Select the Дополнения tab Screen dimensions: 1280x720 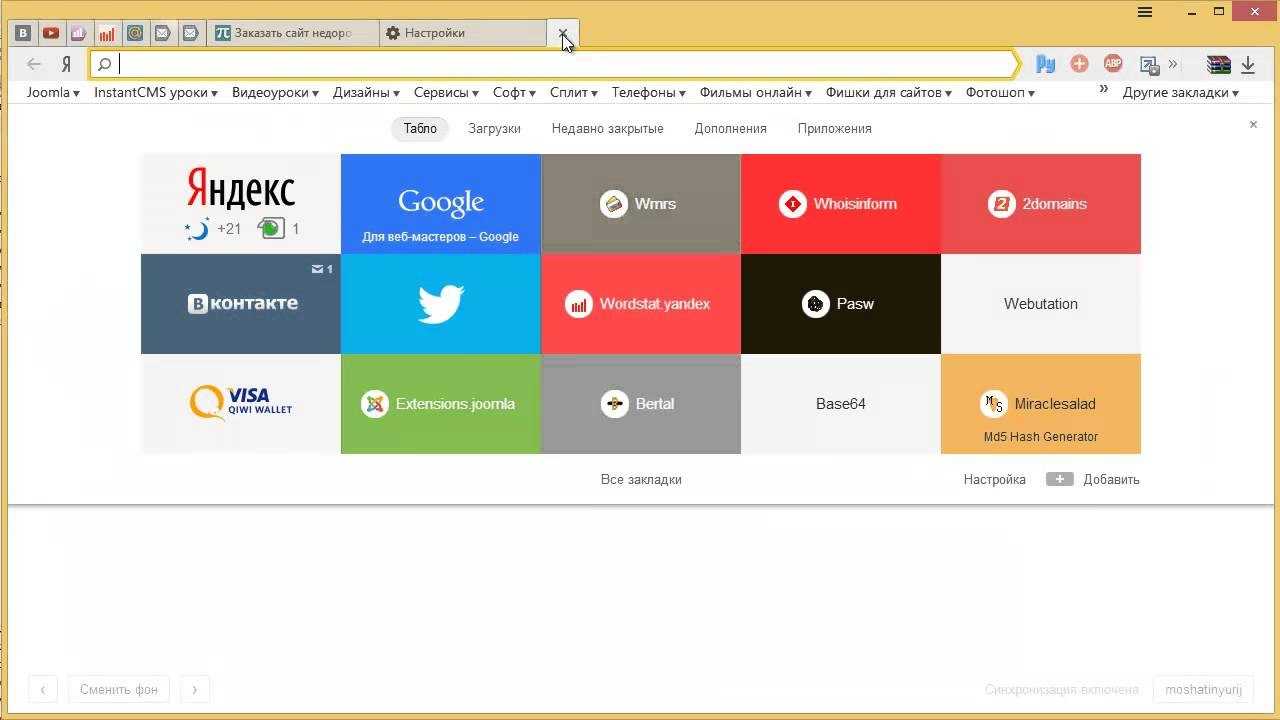(730, 128)
